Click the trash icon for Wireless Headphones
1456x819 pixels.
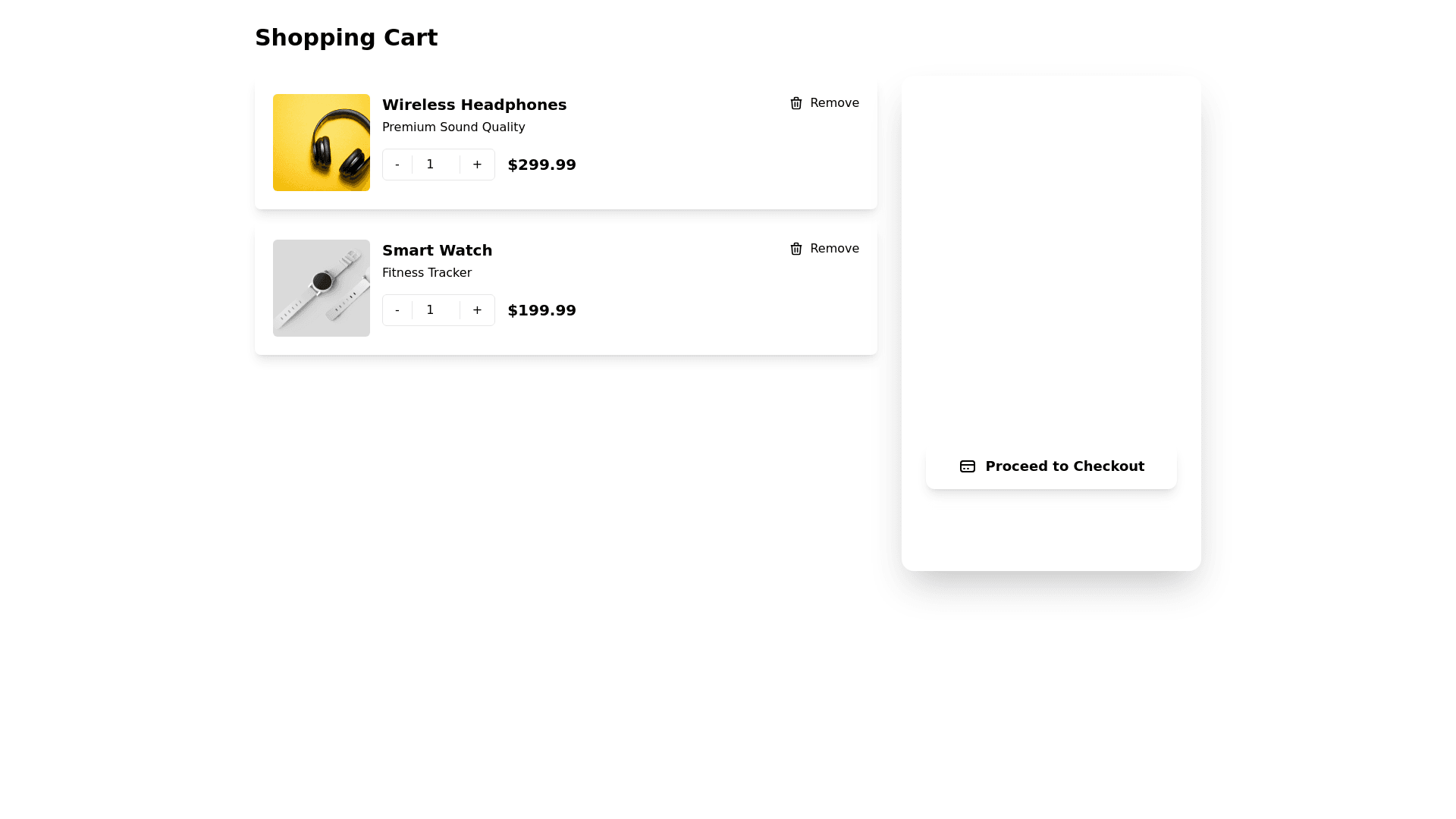[x=795, y=103]
